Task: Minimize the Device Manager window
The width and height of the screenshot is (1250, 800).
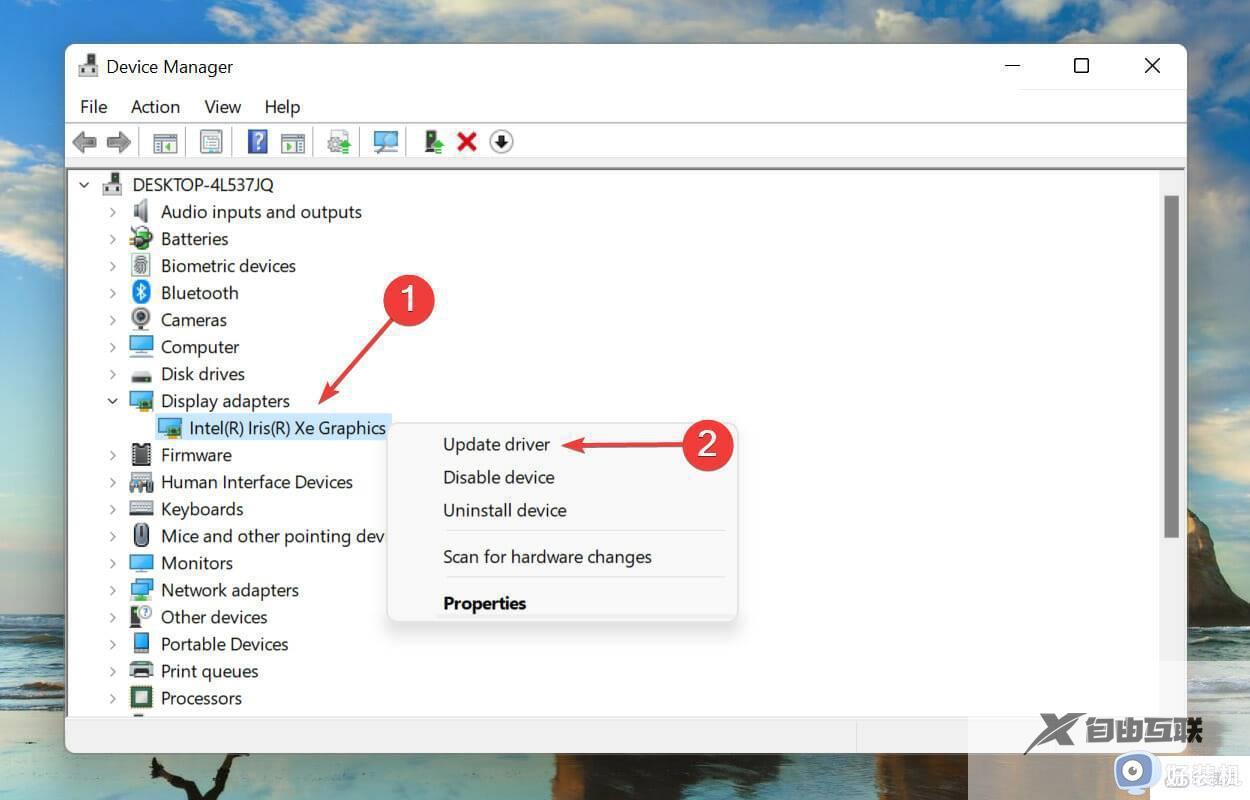Action: [1012, 66]
